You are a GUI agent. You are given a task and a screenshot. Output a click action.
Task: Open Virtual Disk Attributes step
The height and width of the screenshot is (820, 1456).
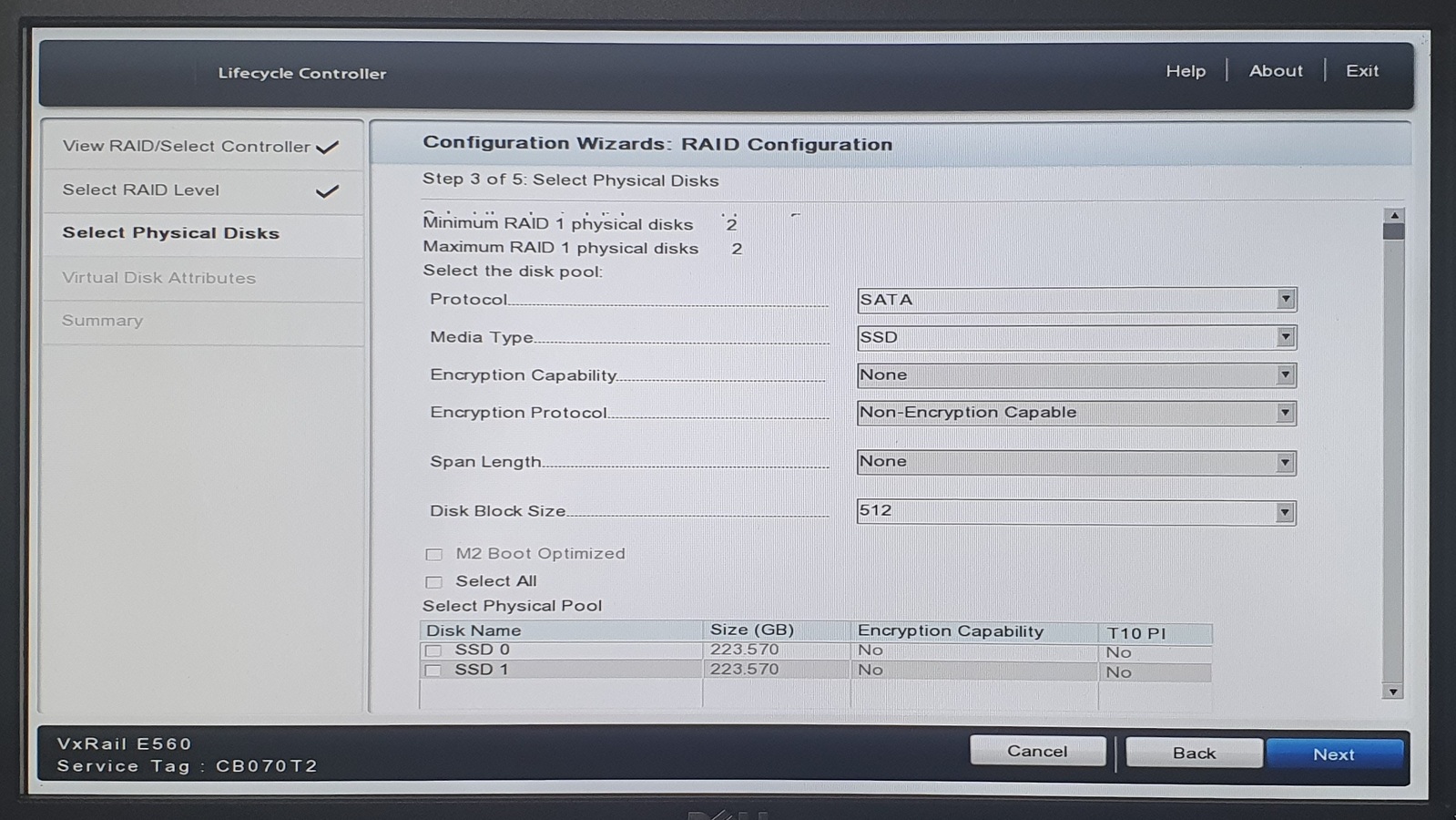202,278
